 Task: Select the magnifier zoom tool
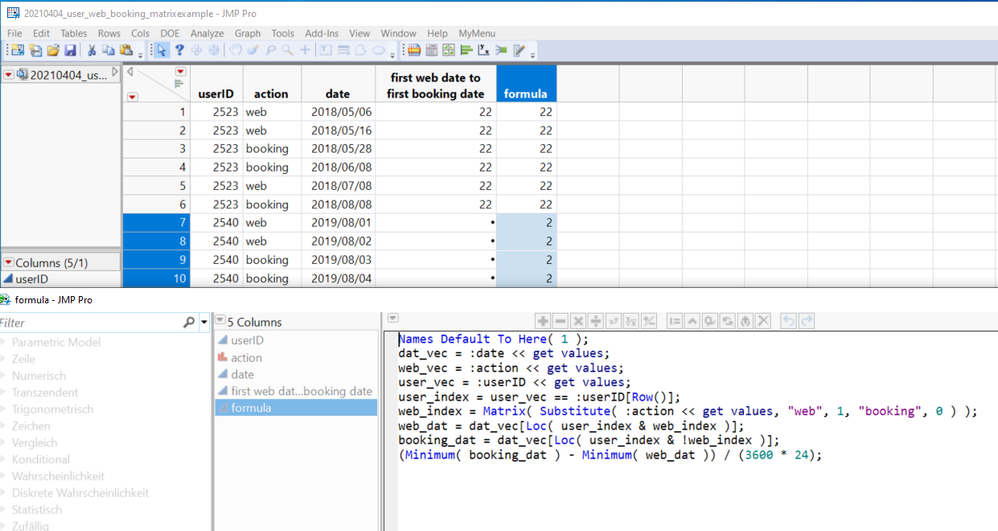[x=288, y=51]
